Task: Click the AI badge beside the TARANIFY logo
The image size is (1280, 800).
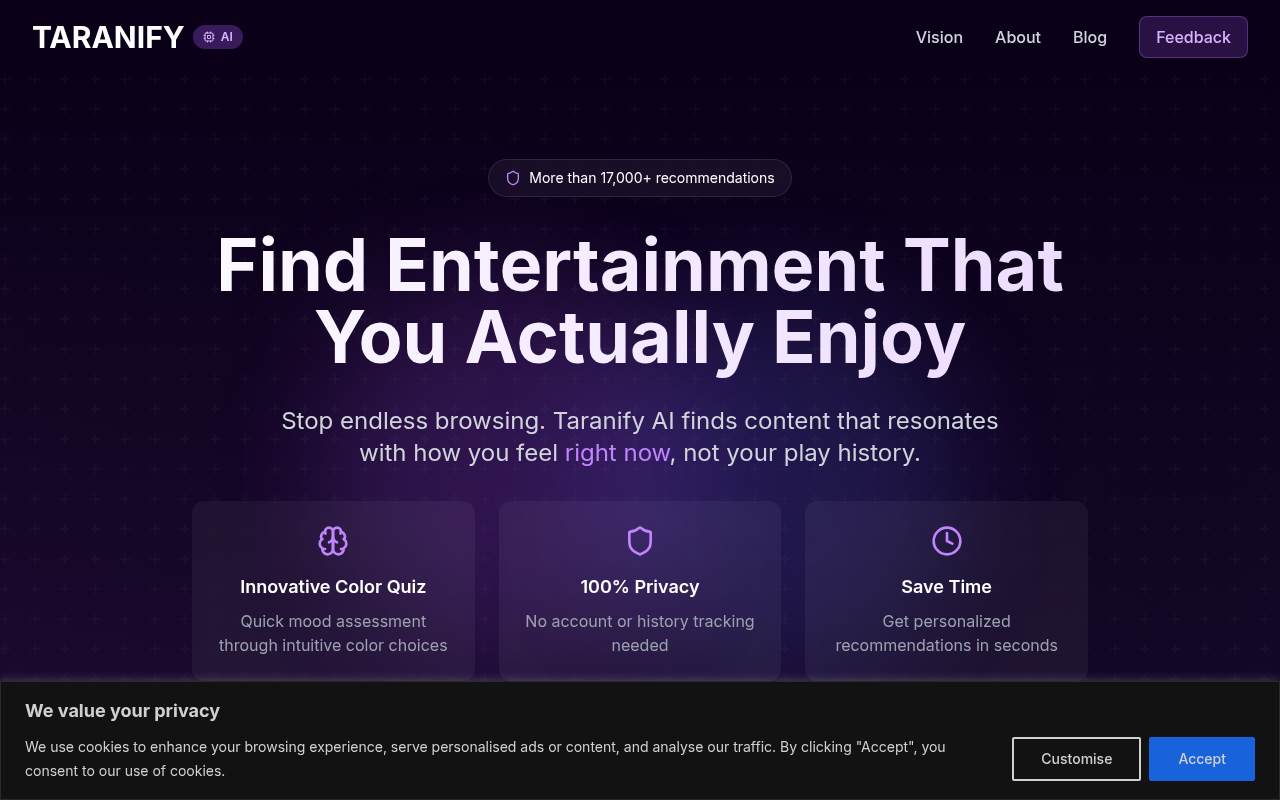Action: pyautogui.click(x=218, y=36)
